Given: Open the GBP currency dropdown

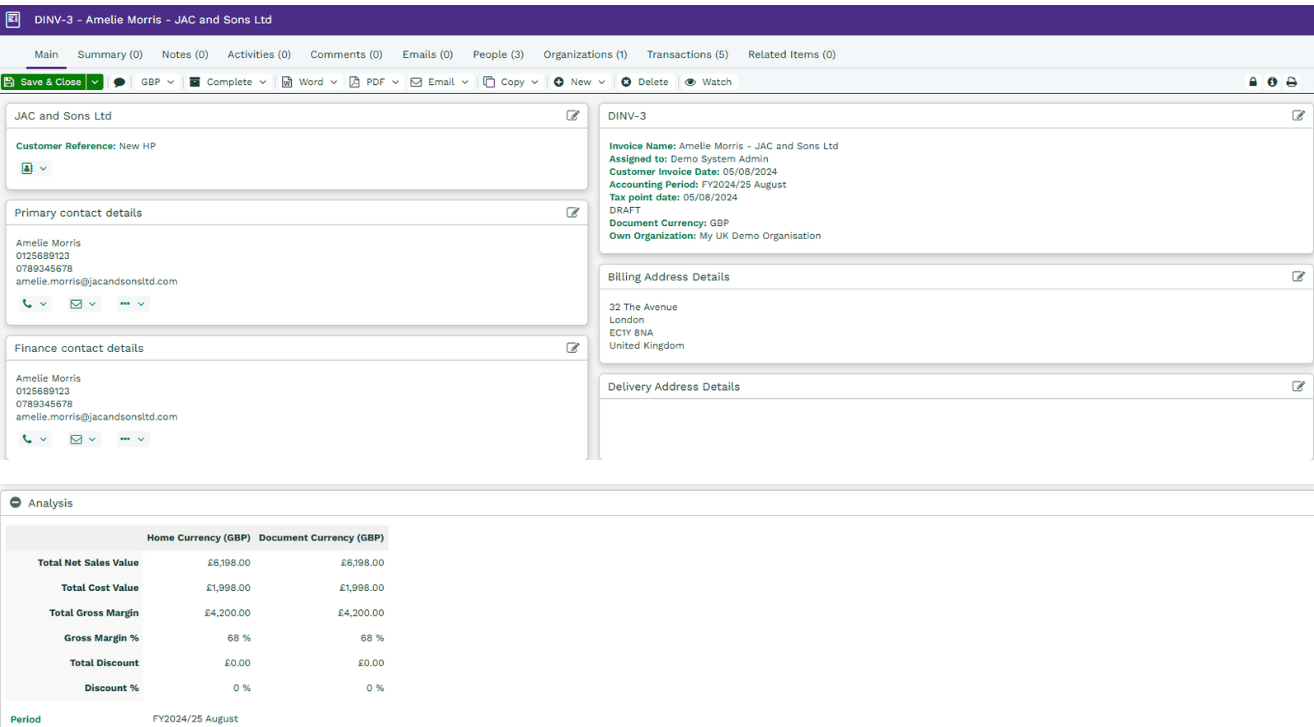Looking at the screenshot, I should 157,82.
